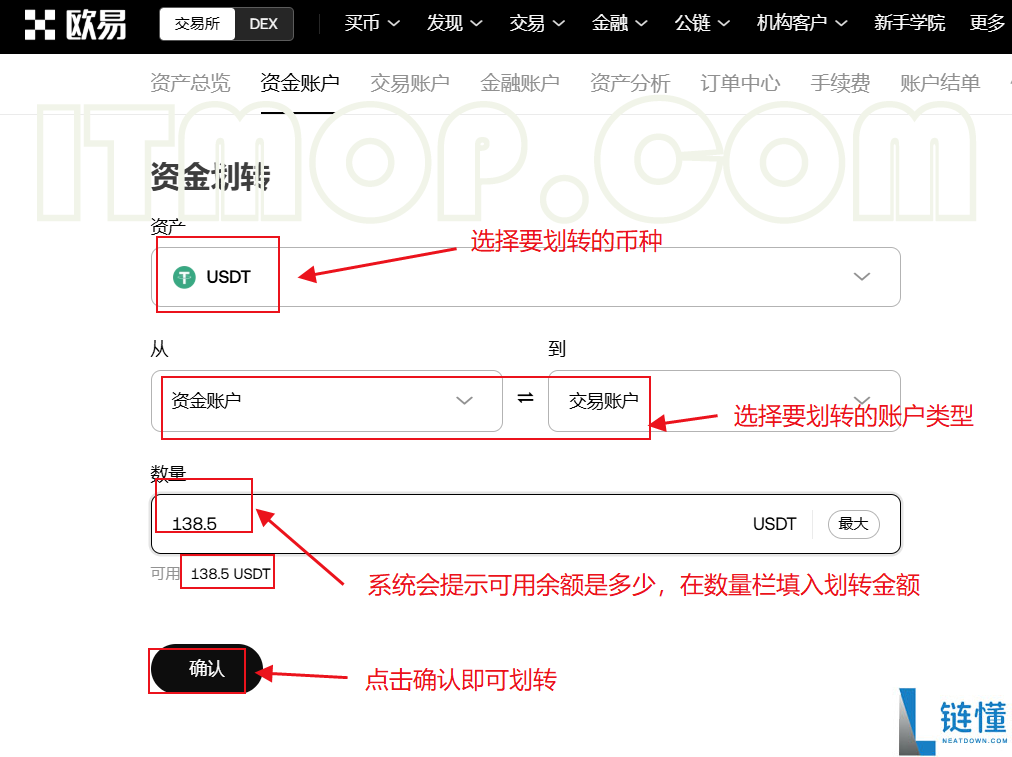This screenshot has height=757, width=1012.
Task: Go to 订单中心 tab
Action: click(x=740, y=83)
